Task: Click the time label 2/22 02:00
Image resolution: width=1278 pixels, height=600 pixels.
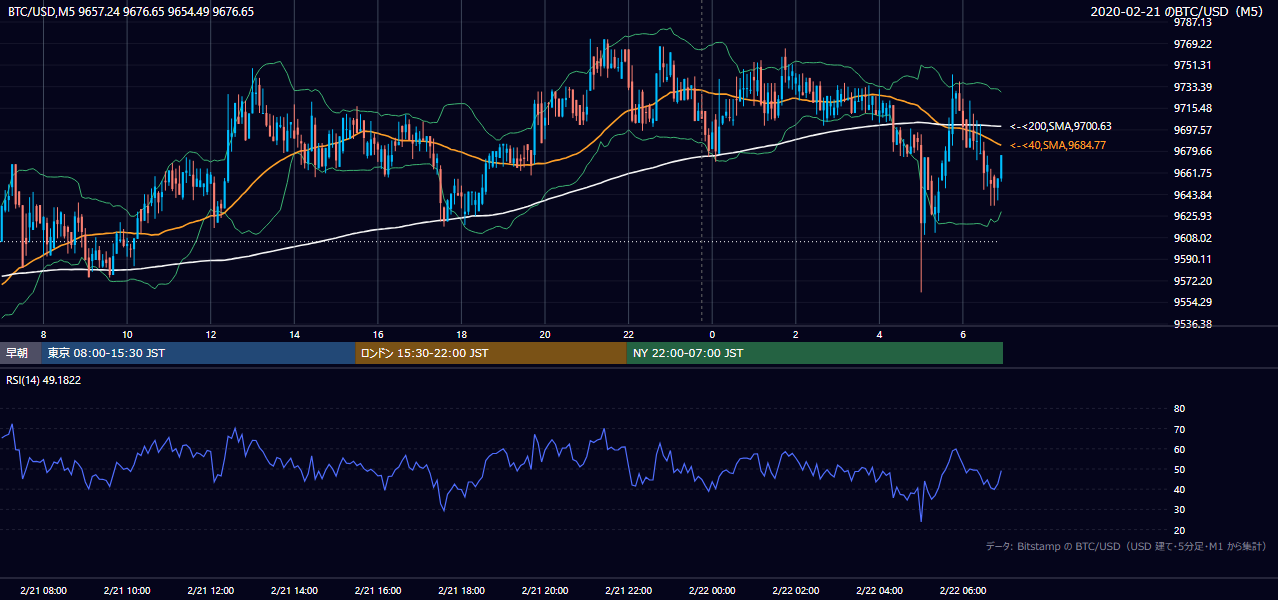Action: coord(796,591)
